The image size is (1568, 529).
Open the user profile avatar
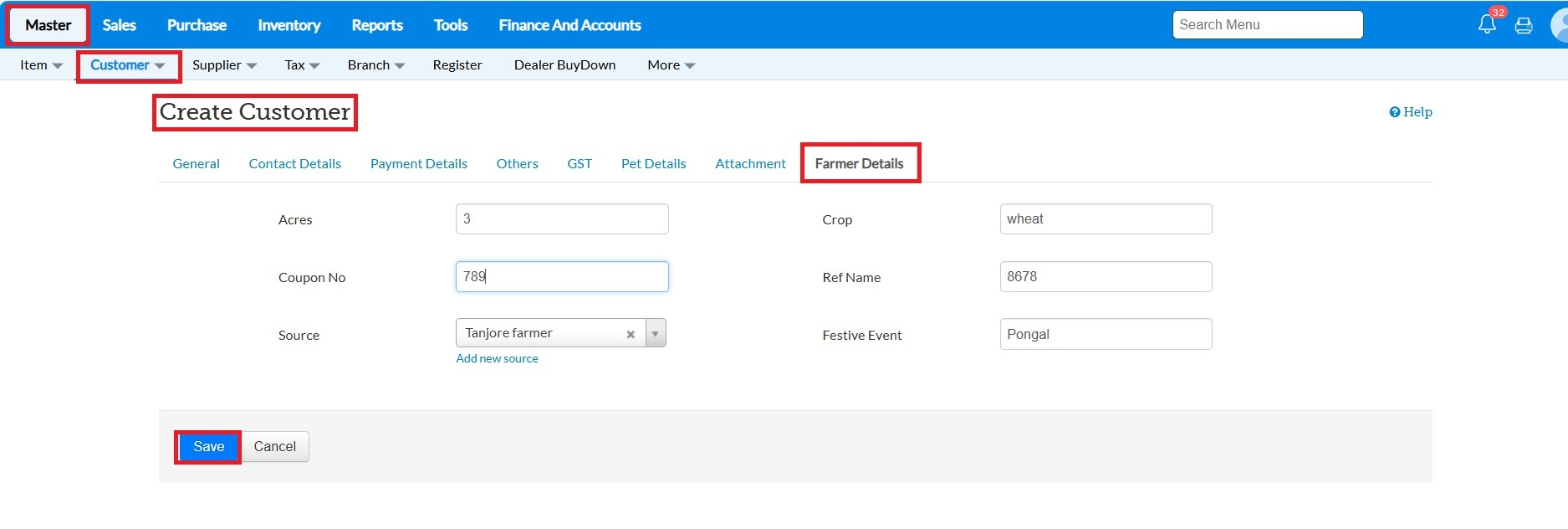pos(1560,25)
